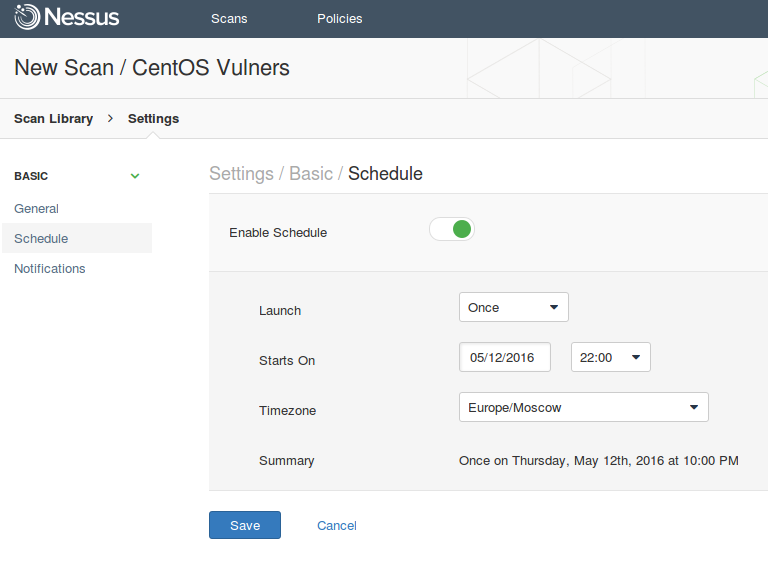
Task: Click the Save button
Action: (245, 525)
